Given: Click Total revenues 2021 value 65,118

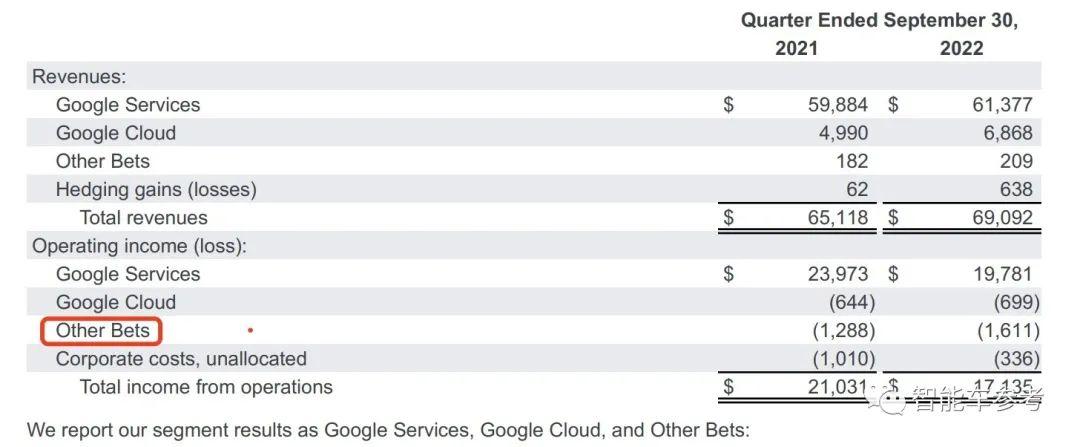Looking at the screenshot, I should tap(838, 218).
